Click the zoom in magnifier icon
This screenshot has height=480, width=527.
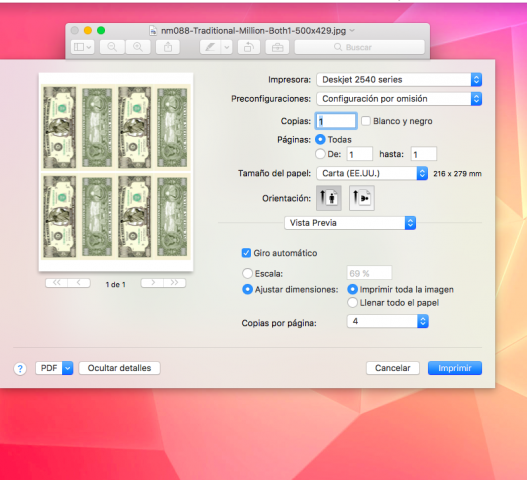point(138,47)
